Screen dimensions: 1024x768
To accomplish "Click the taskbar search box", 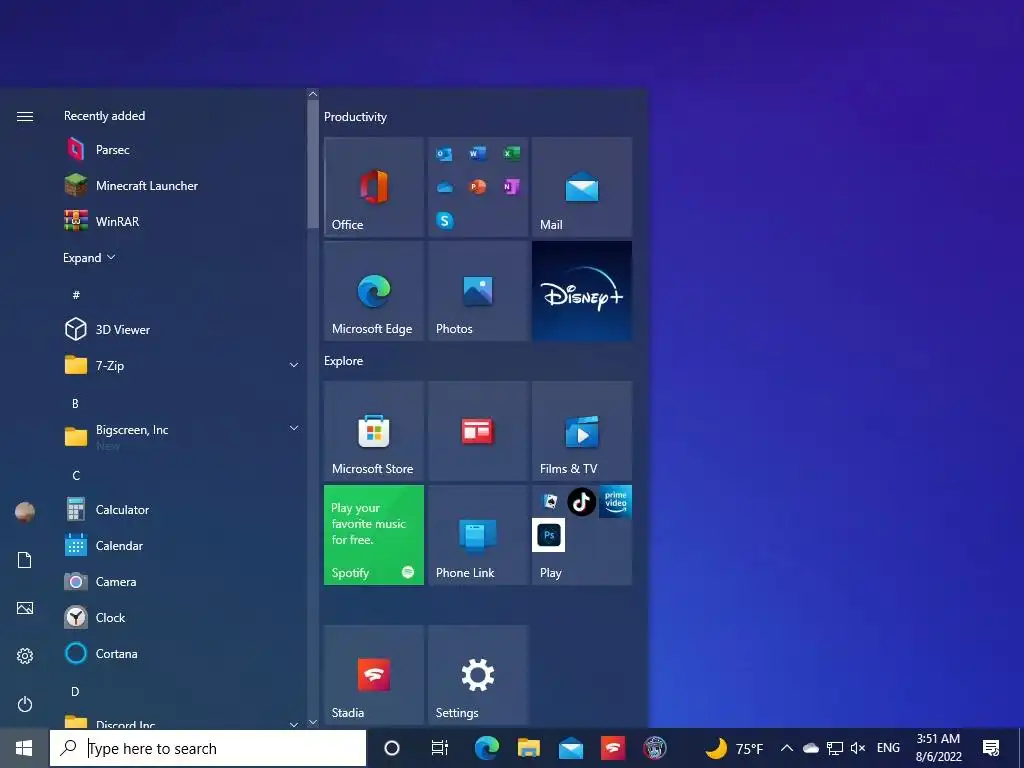I will pyautogui.click(x=208, y=748).
